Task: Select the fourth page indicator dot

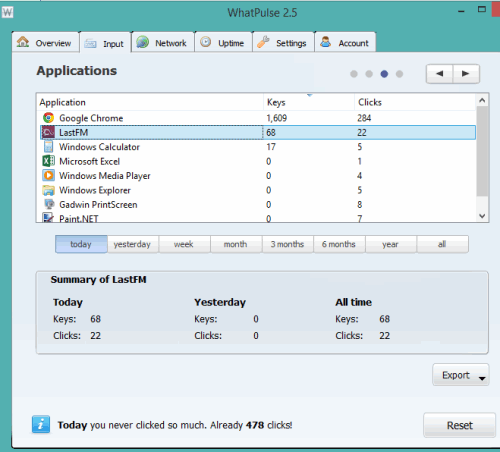Action: click(399, 74)
